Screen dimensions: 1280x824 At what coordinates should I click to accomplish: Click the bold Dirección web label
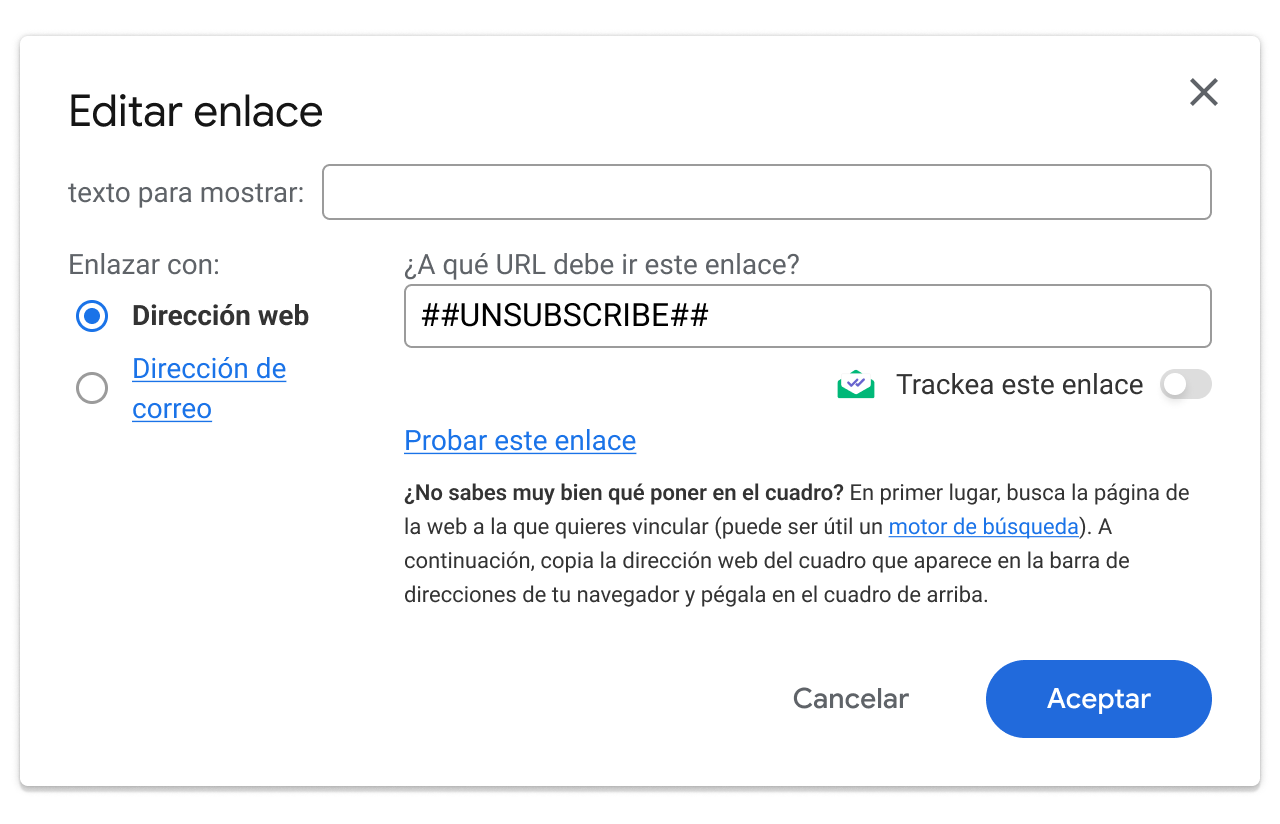(220, 317)
